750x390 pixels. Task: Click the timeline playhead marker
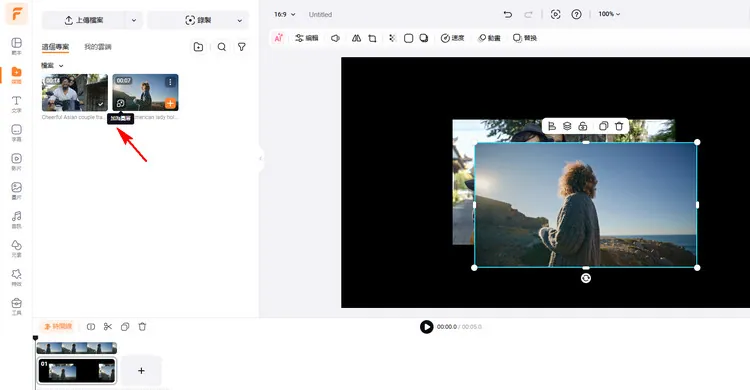point(35,338)
